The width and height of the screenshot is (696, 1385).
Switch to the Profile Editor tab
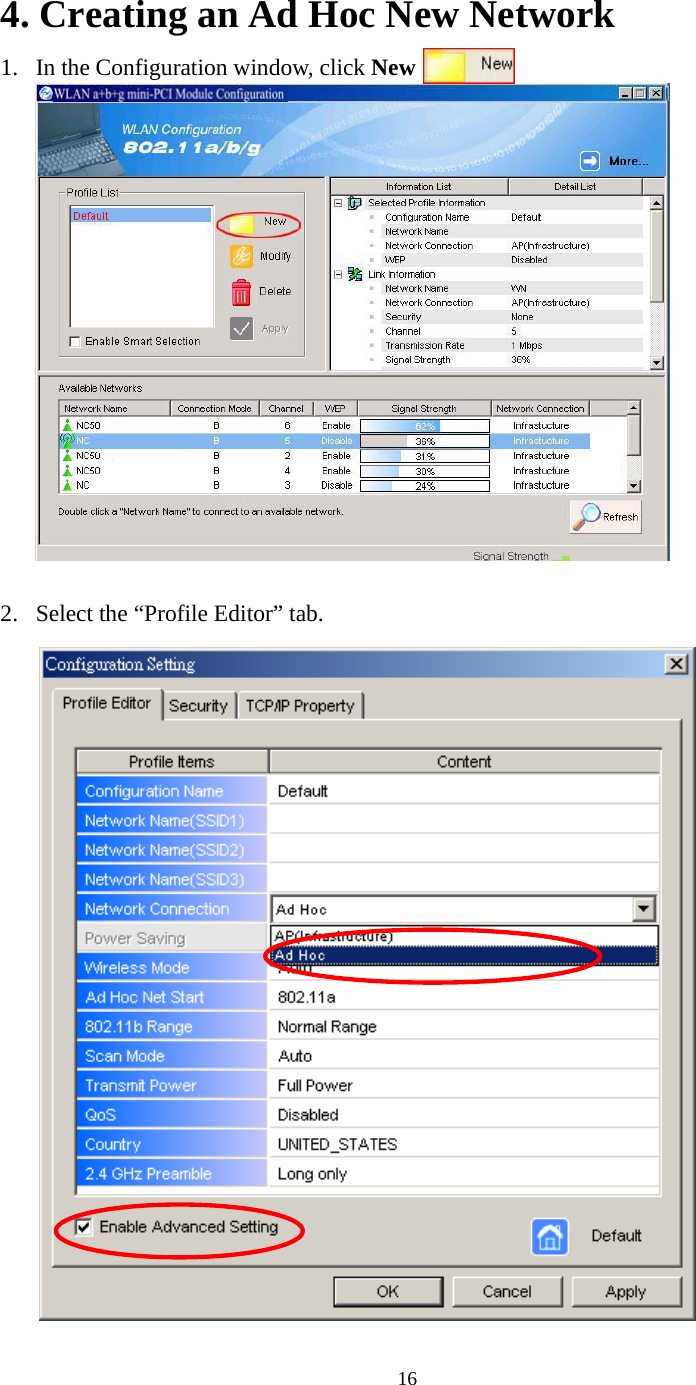(x=106, y=703)
